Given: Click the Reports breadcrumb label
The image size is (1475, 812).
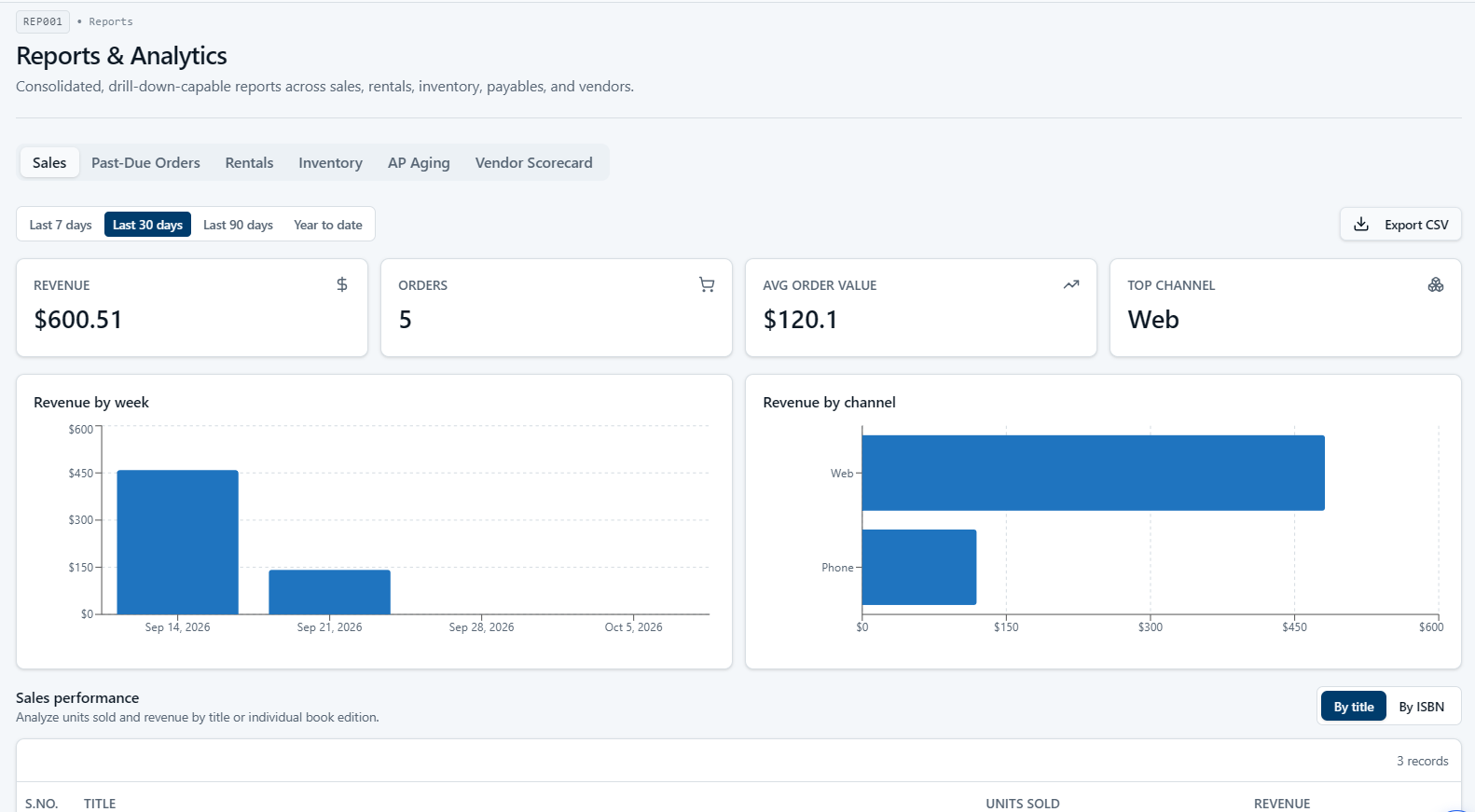Looking at the screenshot, I should (111, 21).
